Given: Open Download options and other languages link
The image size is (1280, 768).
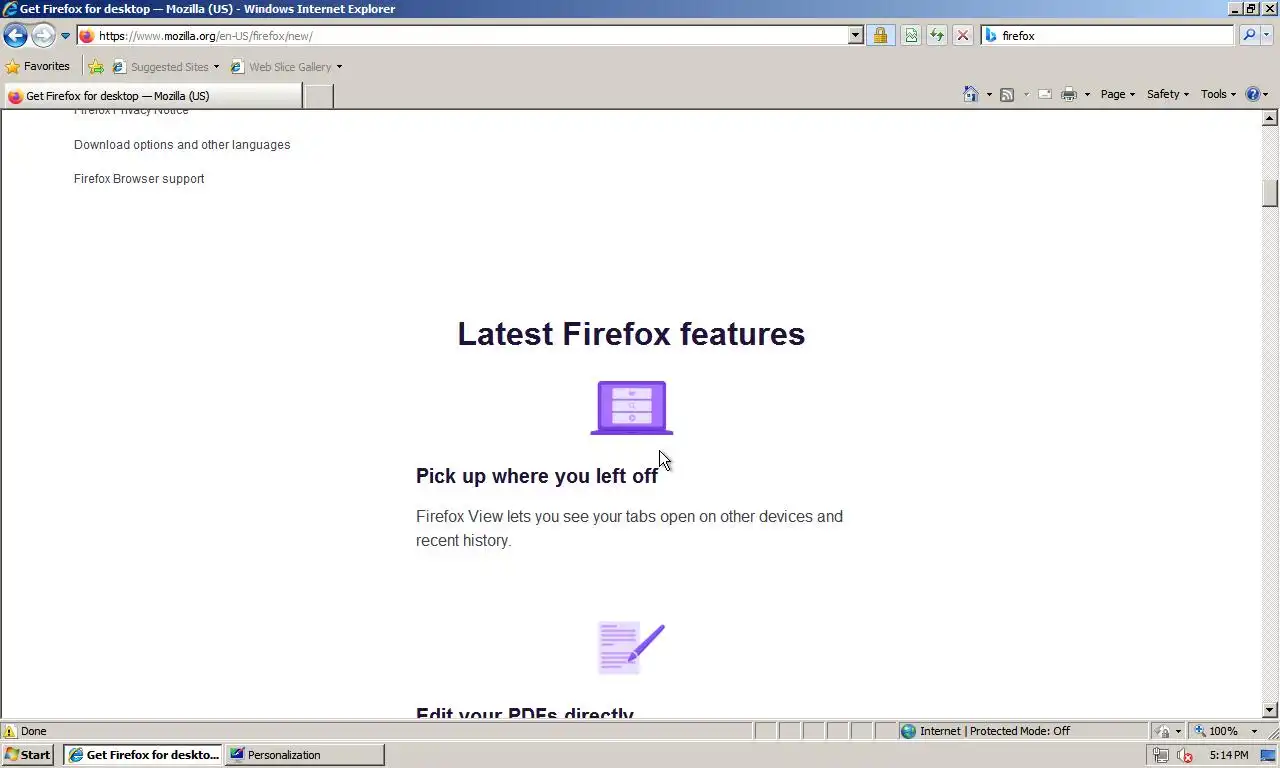Looking at the screenshot, I should (x=182, y=145).
